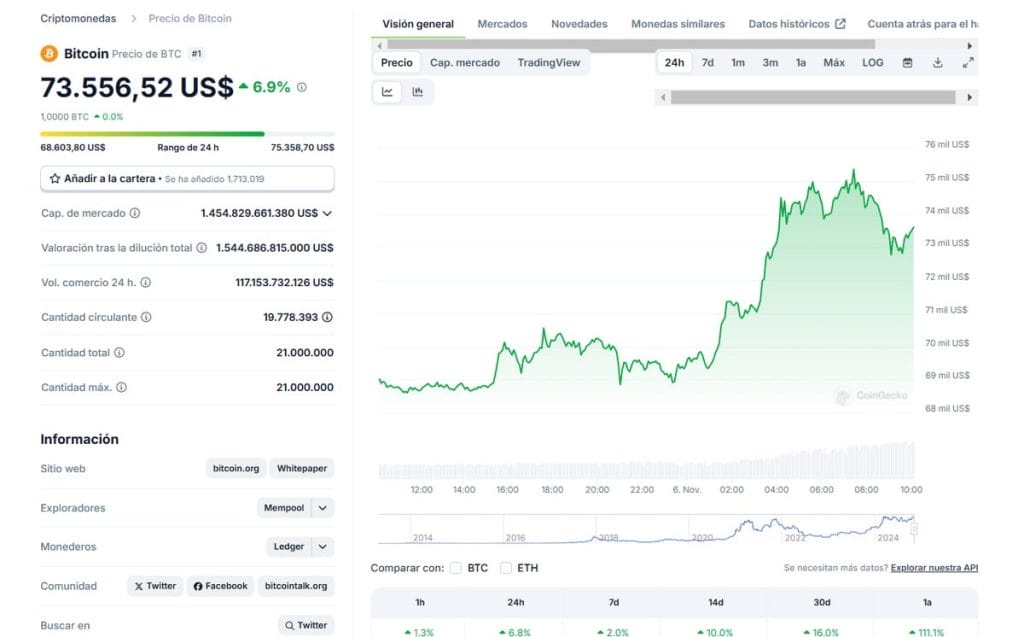The width and height of the screenshot is (1024, 637).
Task: Show info for Cap. de mercado
Action: (135, 213)
